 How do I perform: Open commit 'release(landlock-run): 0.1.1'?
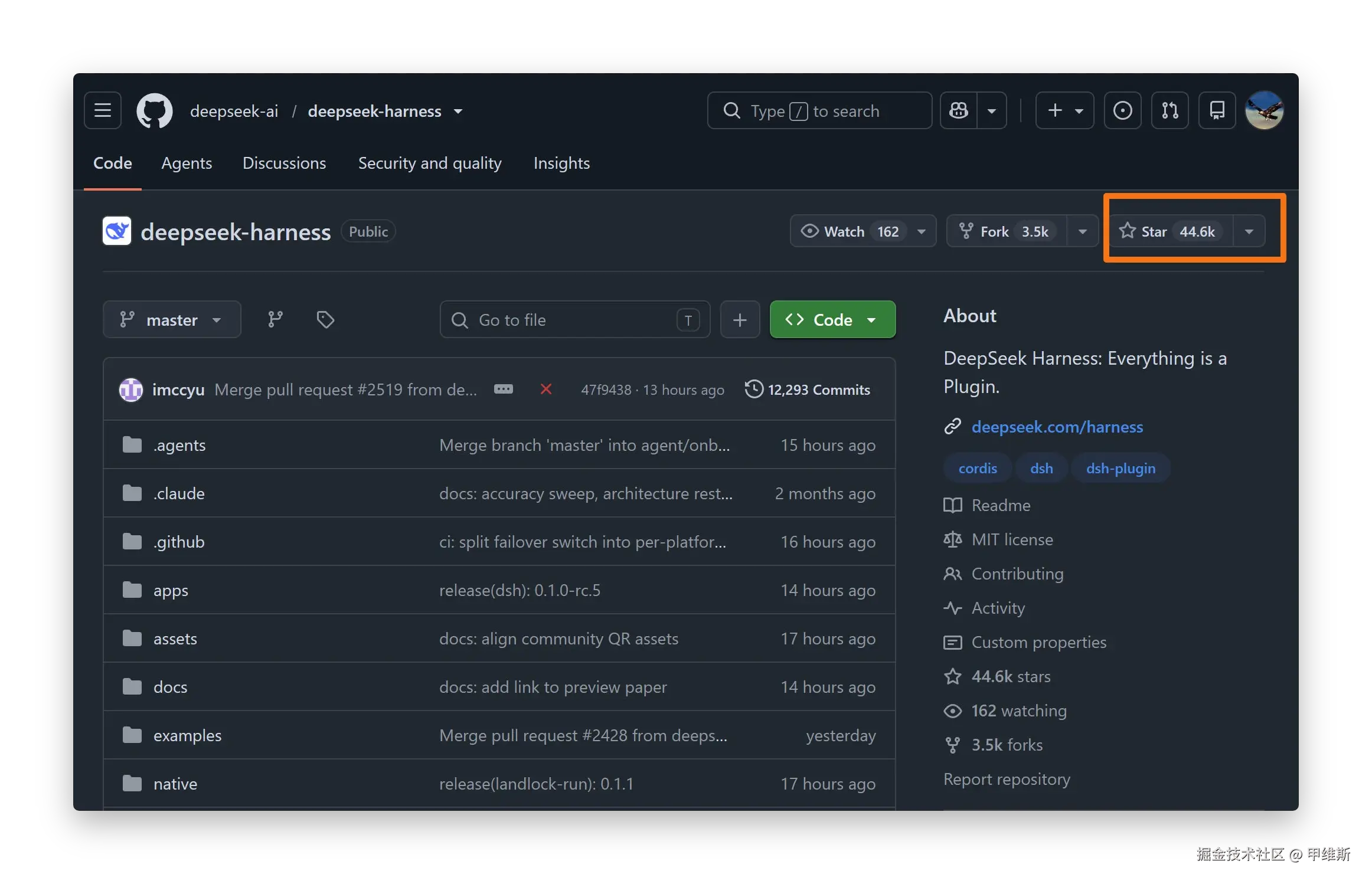click(536, 784)
